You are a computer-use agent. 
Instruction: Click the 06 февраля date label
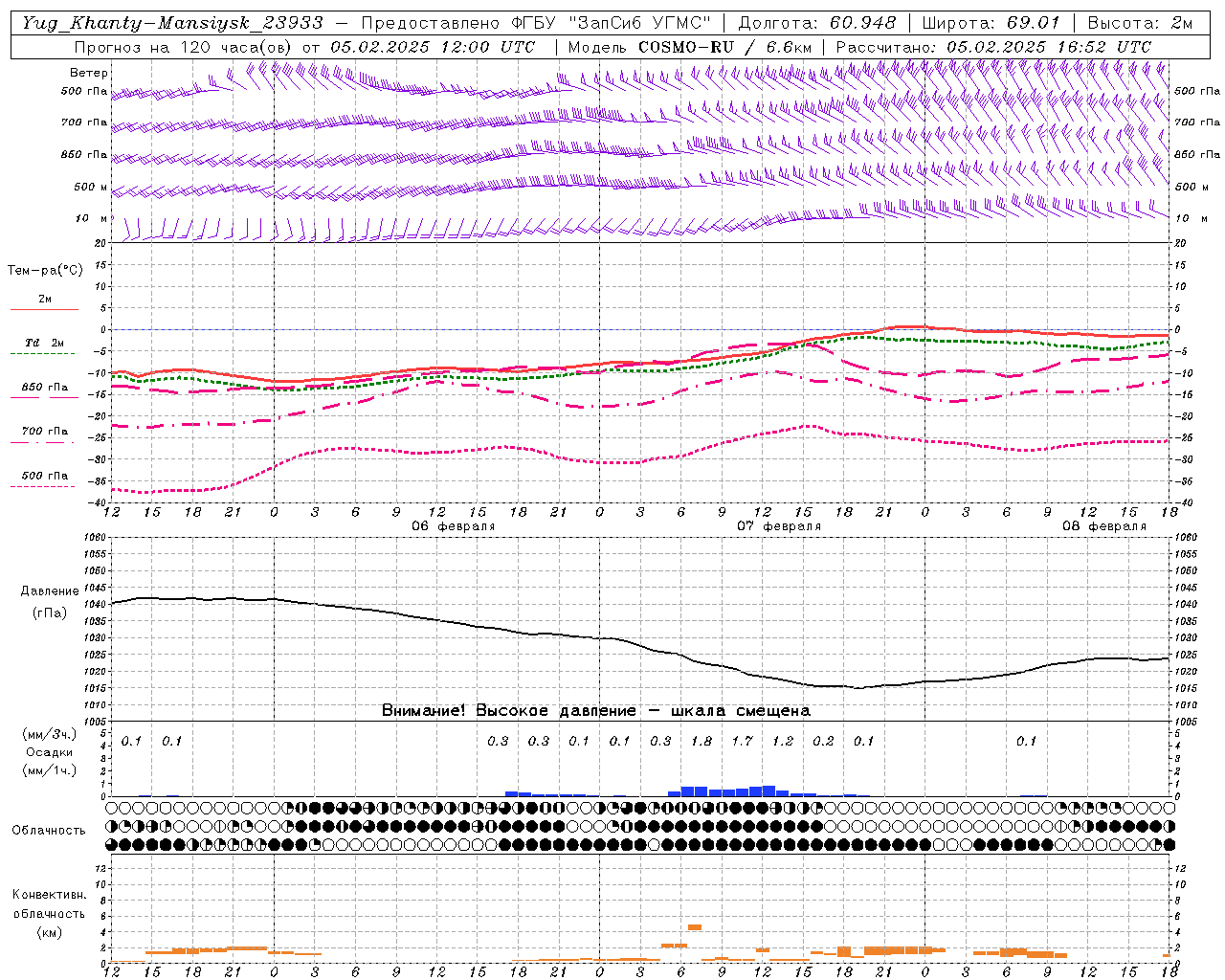click(453, 526)
